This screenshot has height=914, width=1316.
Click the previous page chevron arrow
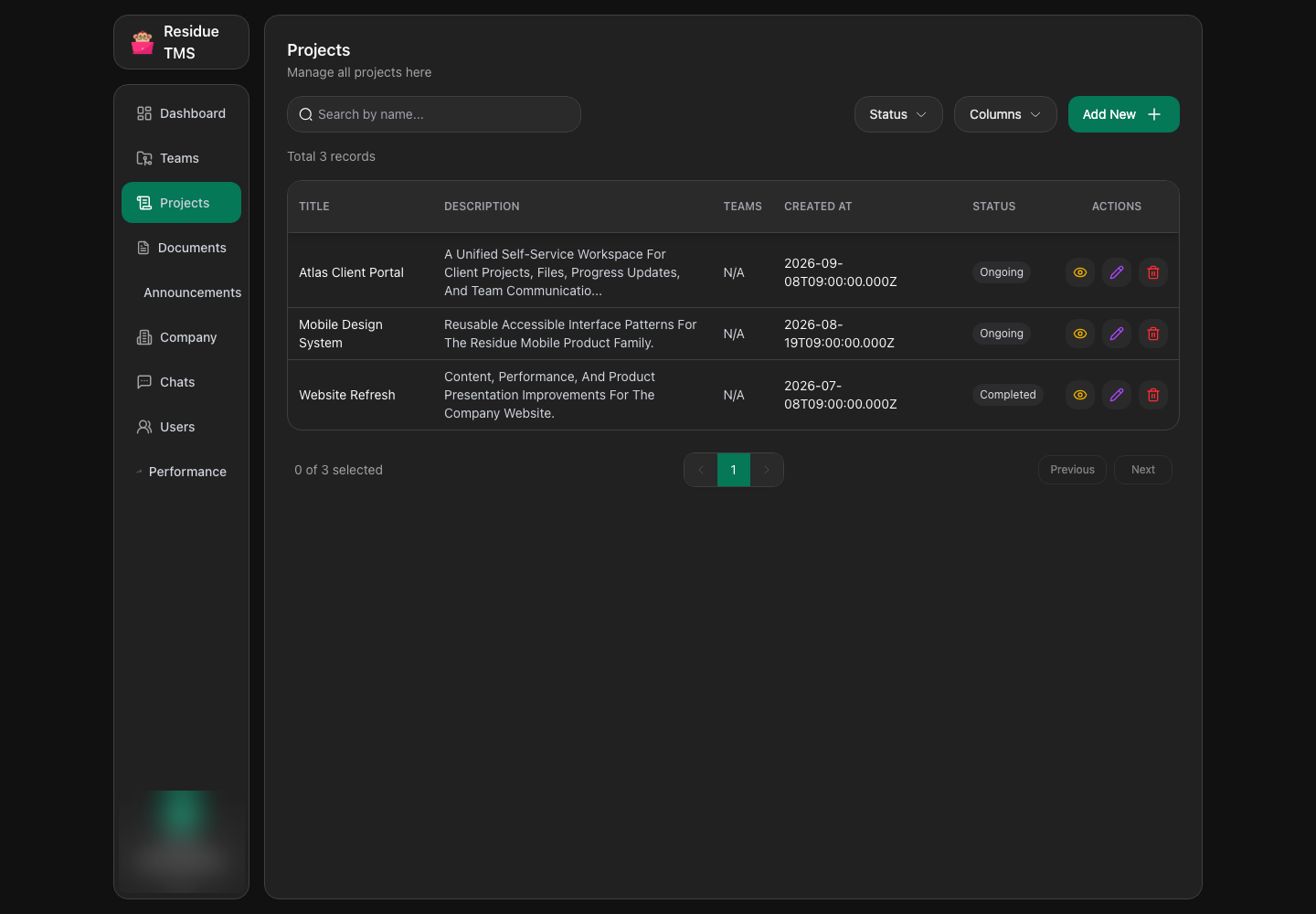pos(701,470)
